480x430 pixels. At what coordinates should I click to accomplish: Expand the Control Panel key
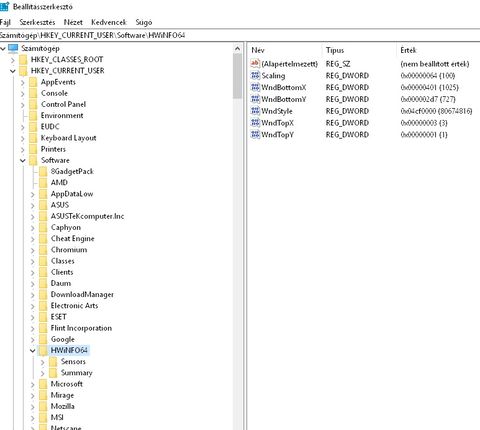click(23, 105)
